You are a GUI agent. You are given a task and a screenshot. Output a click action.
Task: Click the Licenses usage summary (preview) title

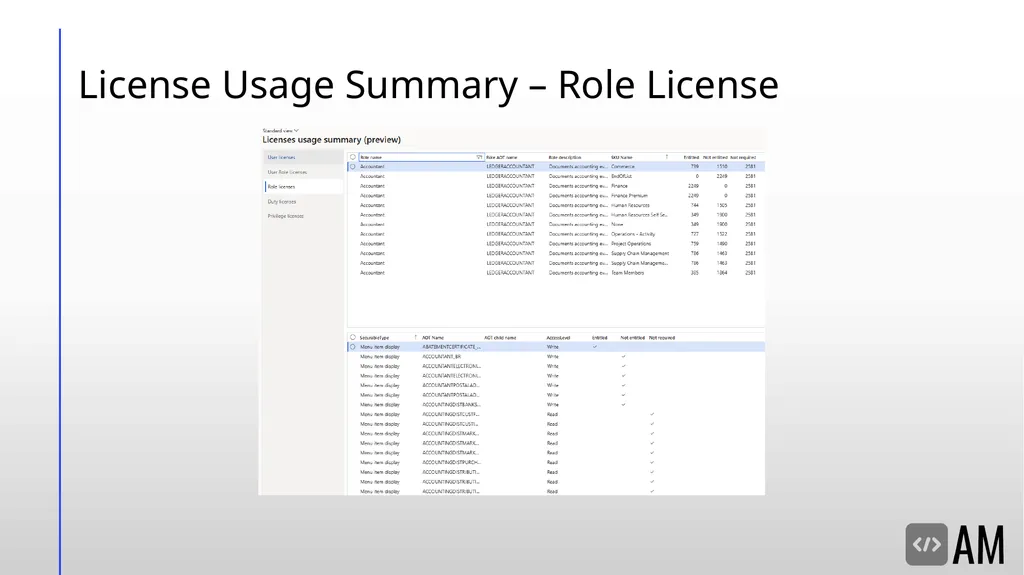pyautogui.click(x=332, y=140)
